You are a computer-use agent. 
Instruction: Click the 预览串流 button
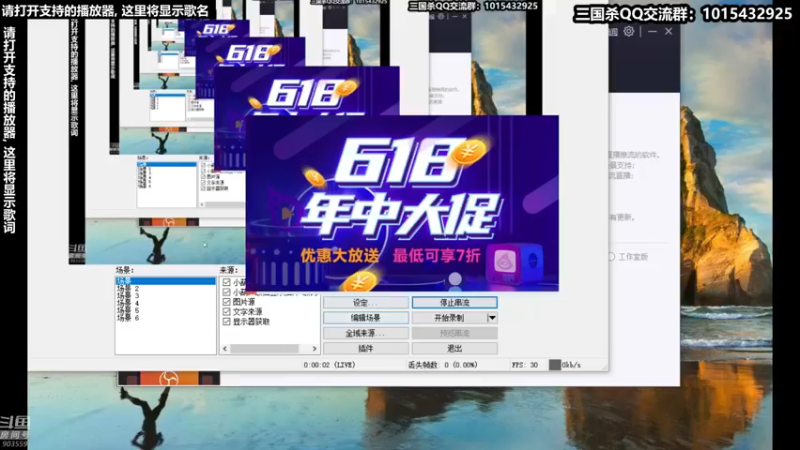pyautogui.click(x=455, y=333)
